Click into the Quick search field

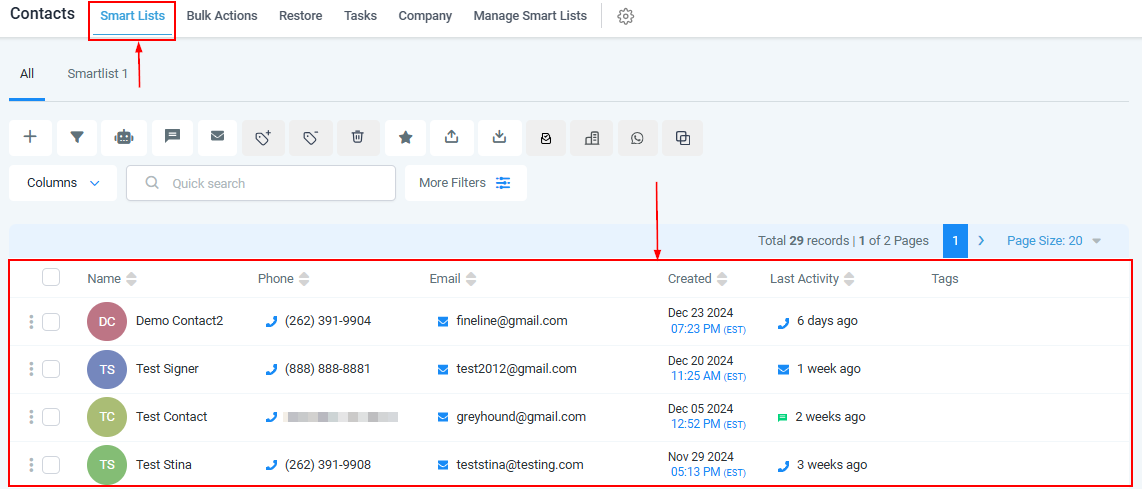click(x=261, y=183)
